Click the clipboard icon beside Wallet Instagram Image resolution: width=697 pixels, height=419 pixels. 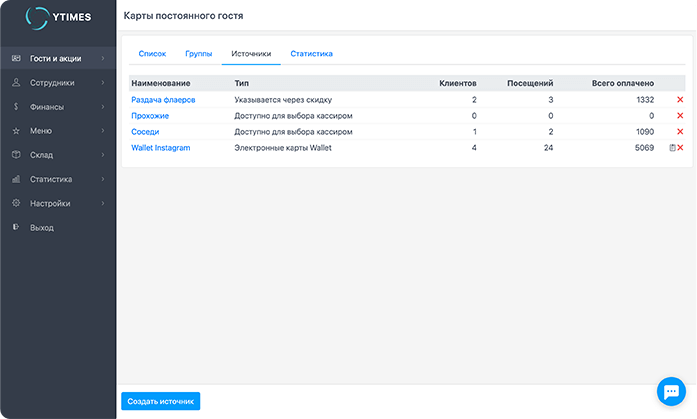tap(672, 148)
